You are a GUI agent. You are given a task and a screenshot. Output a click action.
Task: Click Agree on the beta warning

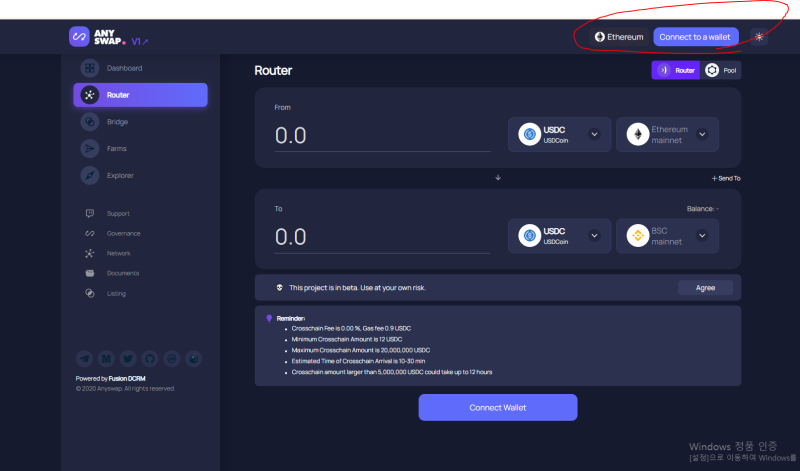pyautogui.click(x=706, y=288)
